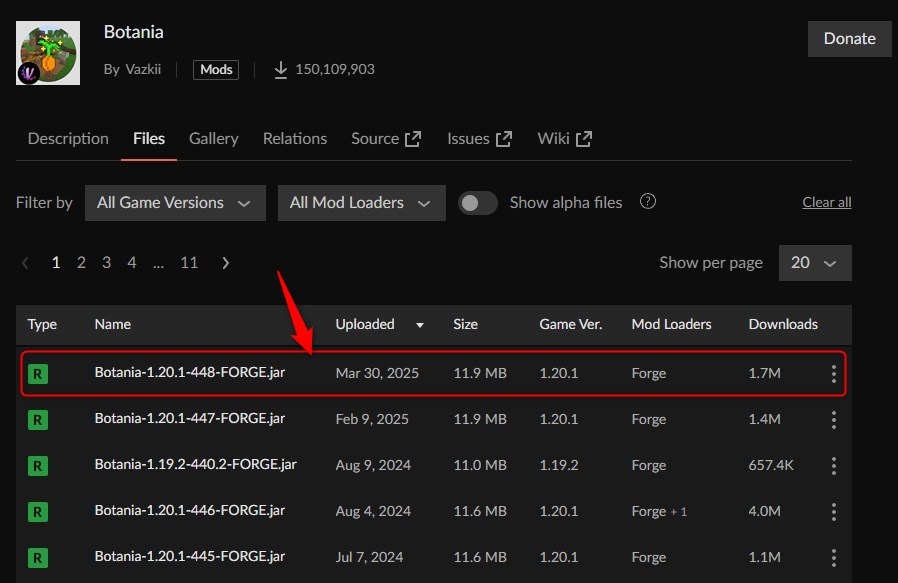Click the Mar 30, 2025 upload date
The width and height of the screenshot is (898, 583).
pyautogui.click(x=377, y=373)
